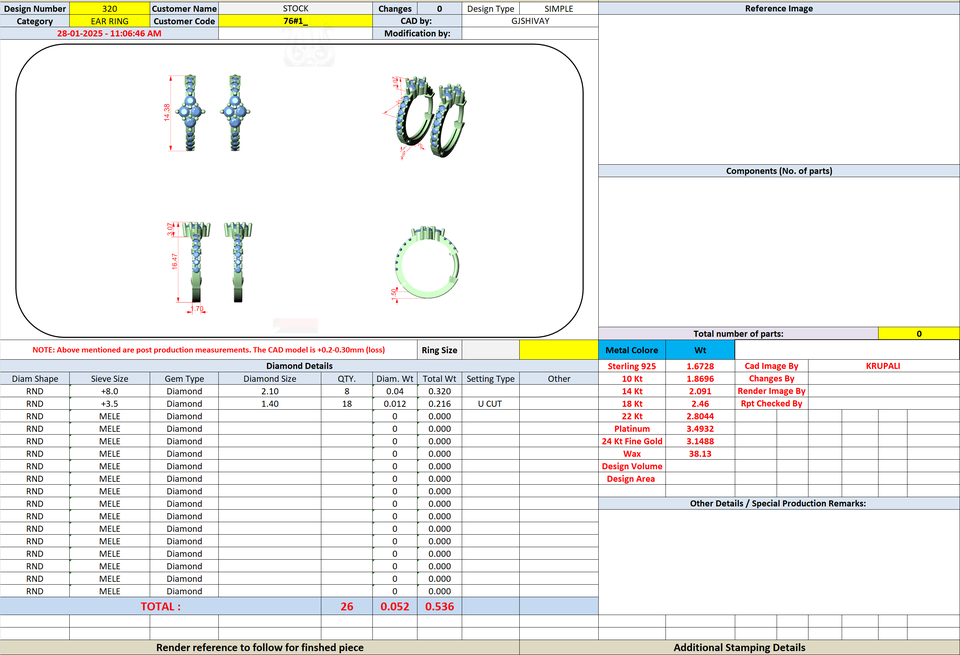Click the Render Image By label
Screen dimensions: 960x655
click(x=771, y=391)
